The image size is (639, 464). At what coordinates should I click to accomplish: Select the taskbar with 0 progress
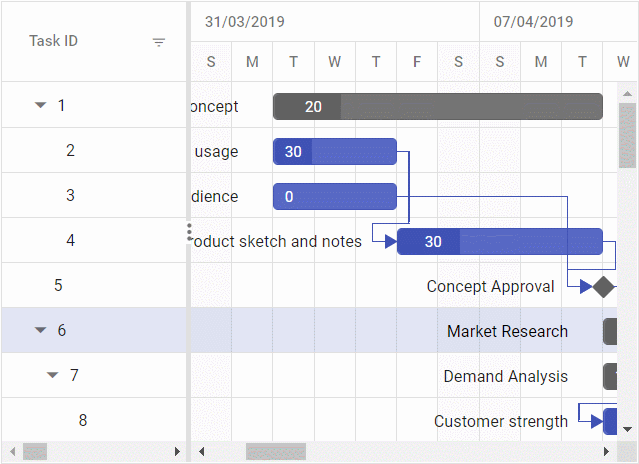pyautogui.click(x=335, y=196)
